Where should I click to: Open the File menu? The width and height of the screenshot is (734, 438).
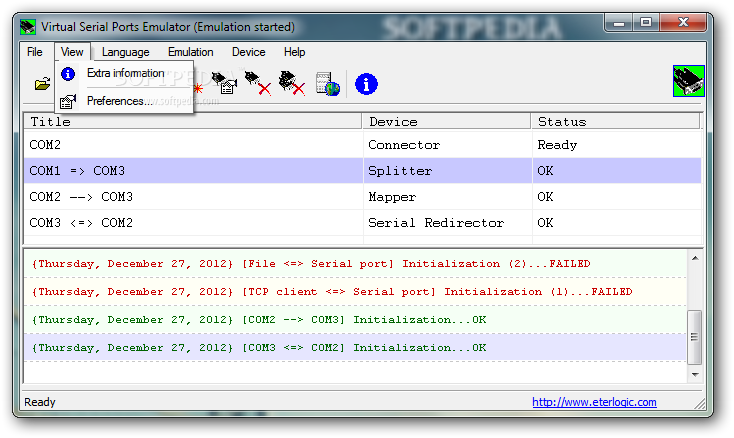click(35, 52)
